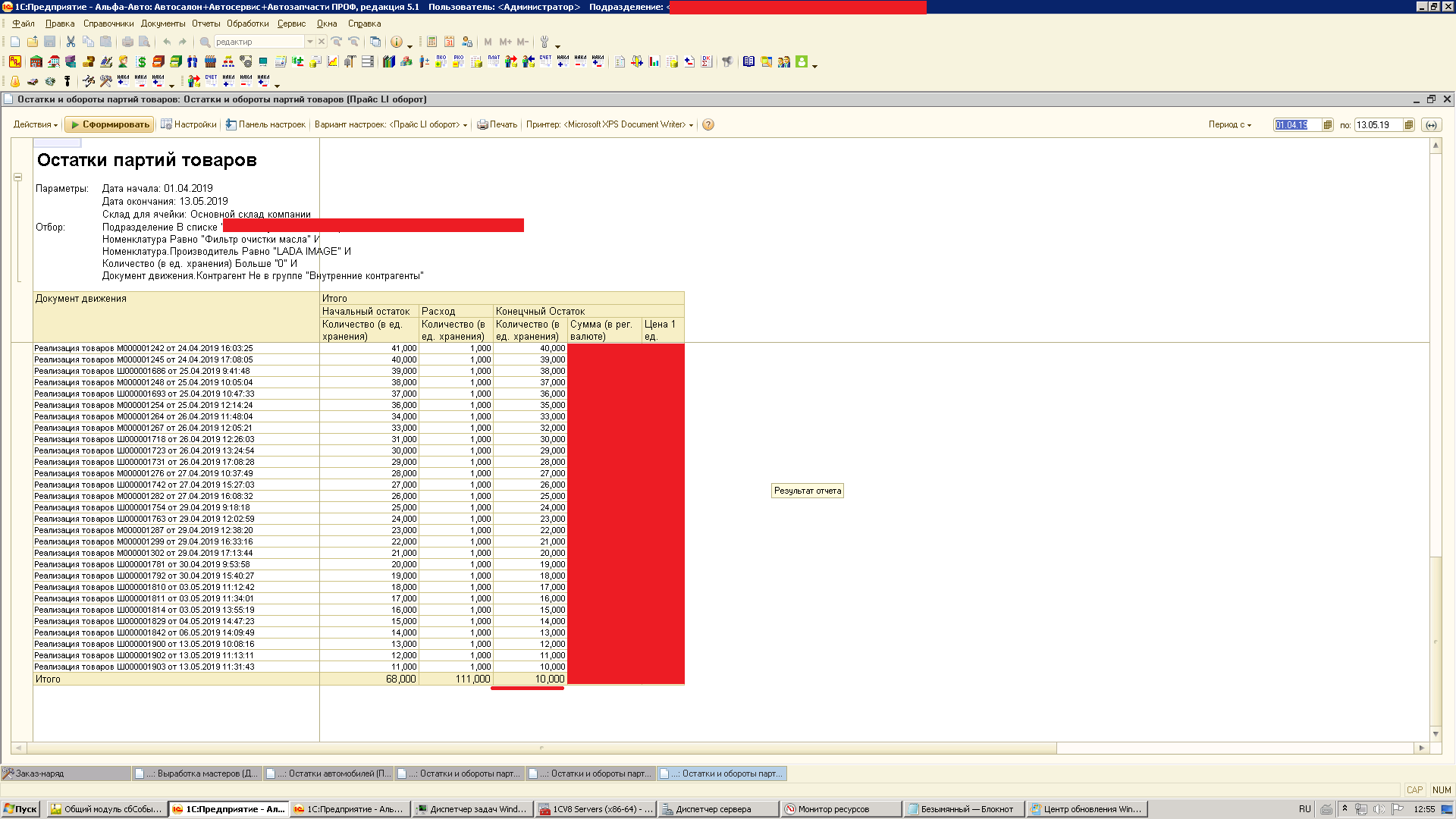The image size is (1456, 819).
Task: Open the calendar icon in toolbar
Action: click(x=449, y=42)
